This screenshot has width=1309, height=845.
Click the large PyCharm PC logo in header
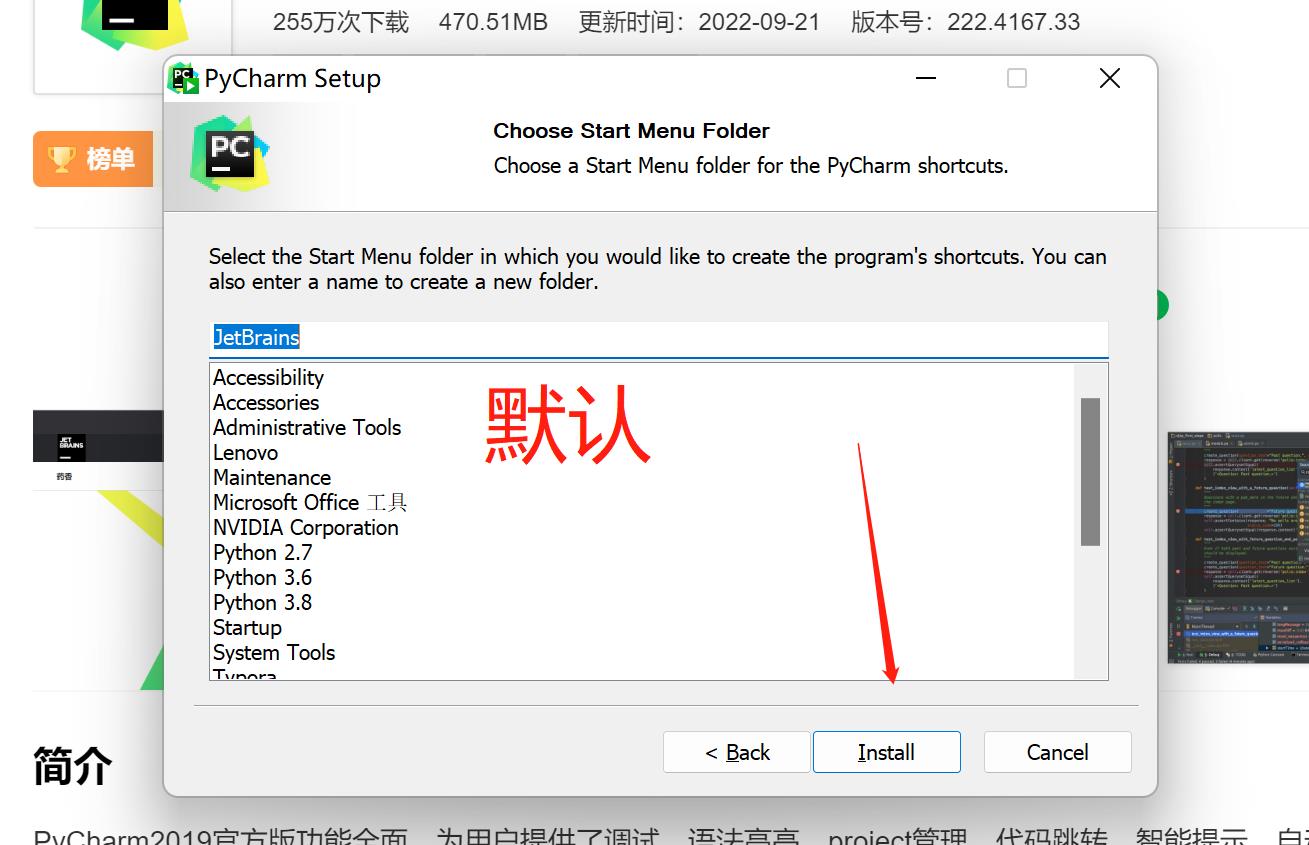(230, 155)
